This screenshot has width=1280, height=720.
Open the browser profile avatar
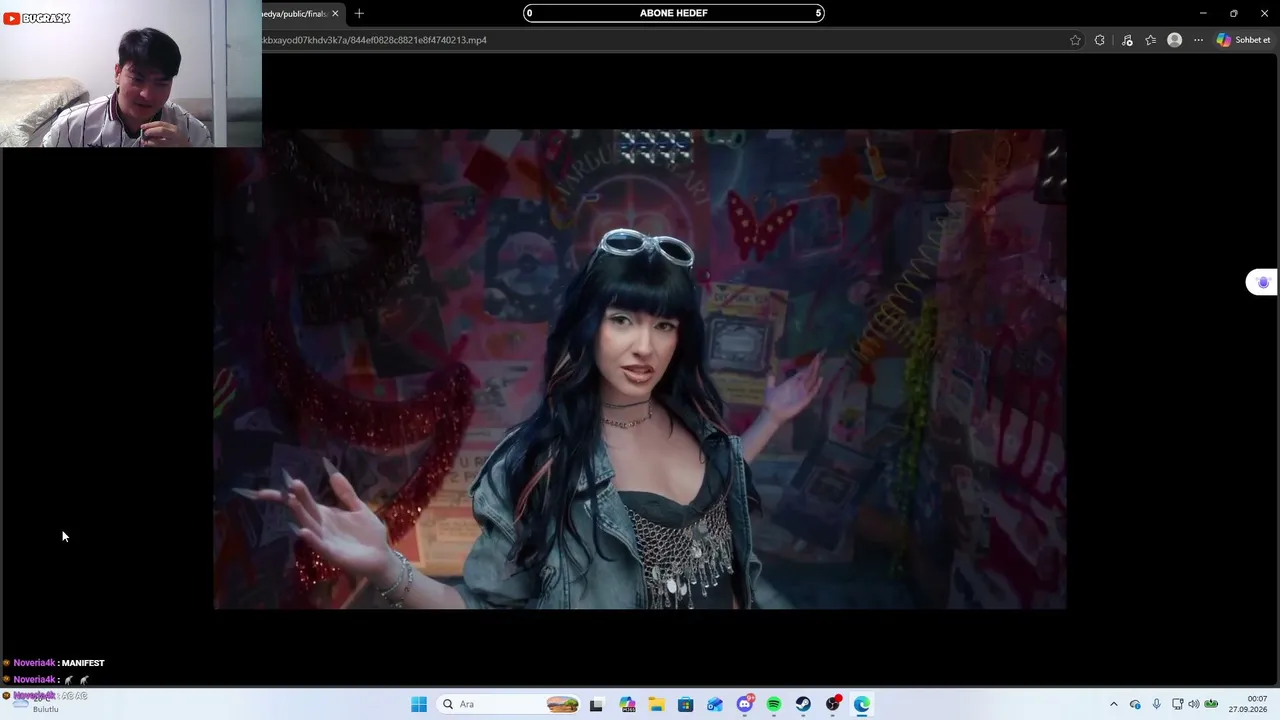pyautogui.click(x=1175, y=40)
